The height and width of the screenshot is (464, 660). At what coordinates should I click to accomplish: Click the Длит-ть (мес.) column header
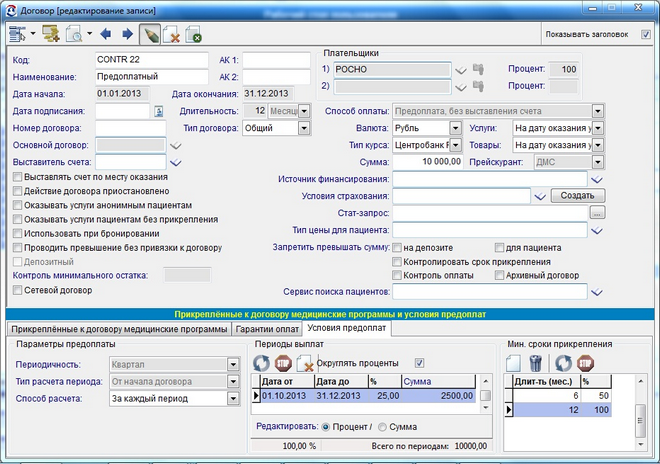[x=546, y=381]
